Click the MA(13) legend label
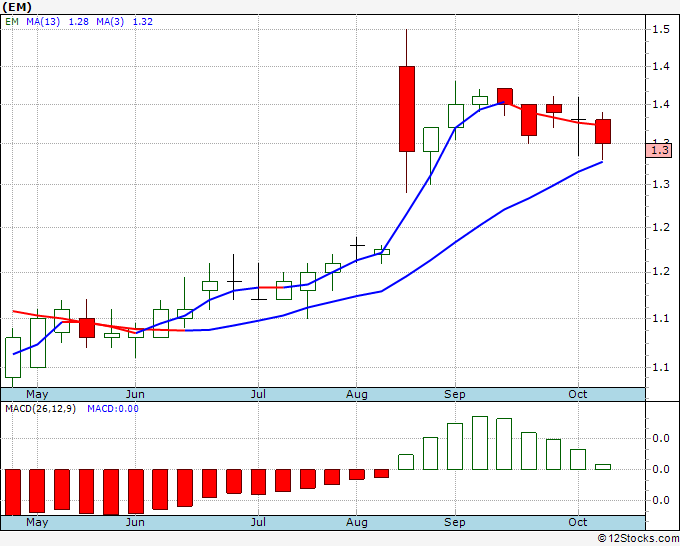Viewport: 680px width, 546px height. click(x=43, y=21)
